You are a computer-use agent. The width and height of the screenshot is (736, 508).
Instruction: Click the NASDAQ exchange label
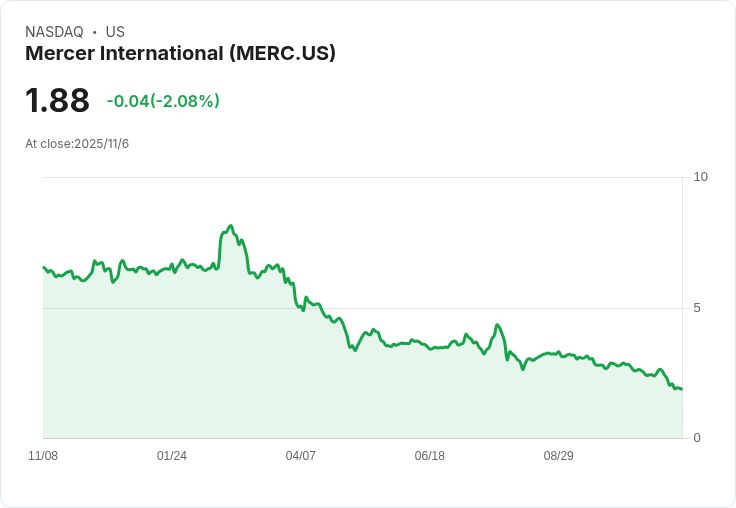(x=54, y=32)
